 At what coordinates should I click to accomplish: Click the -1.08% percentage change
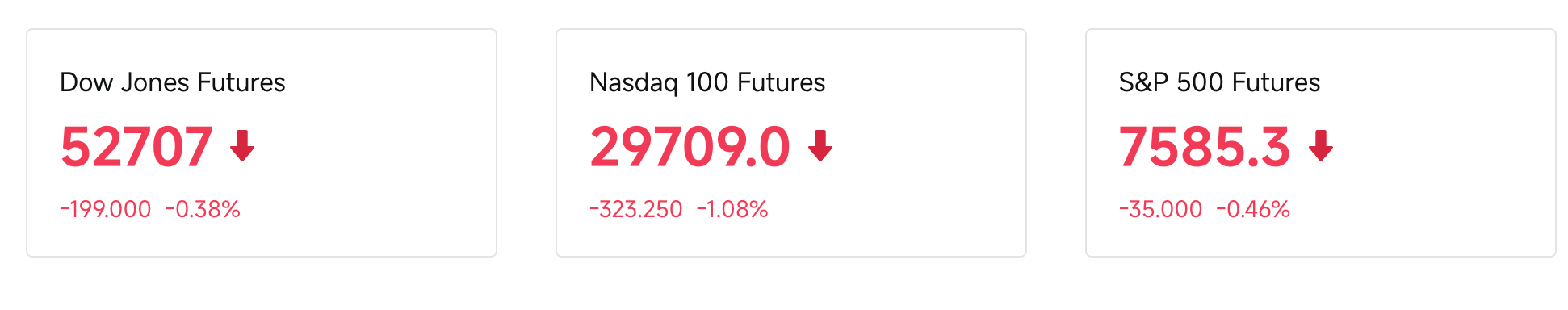point(732,209)
